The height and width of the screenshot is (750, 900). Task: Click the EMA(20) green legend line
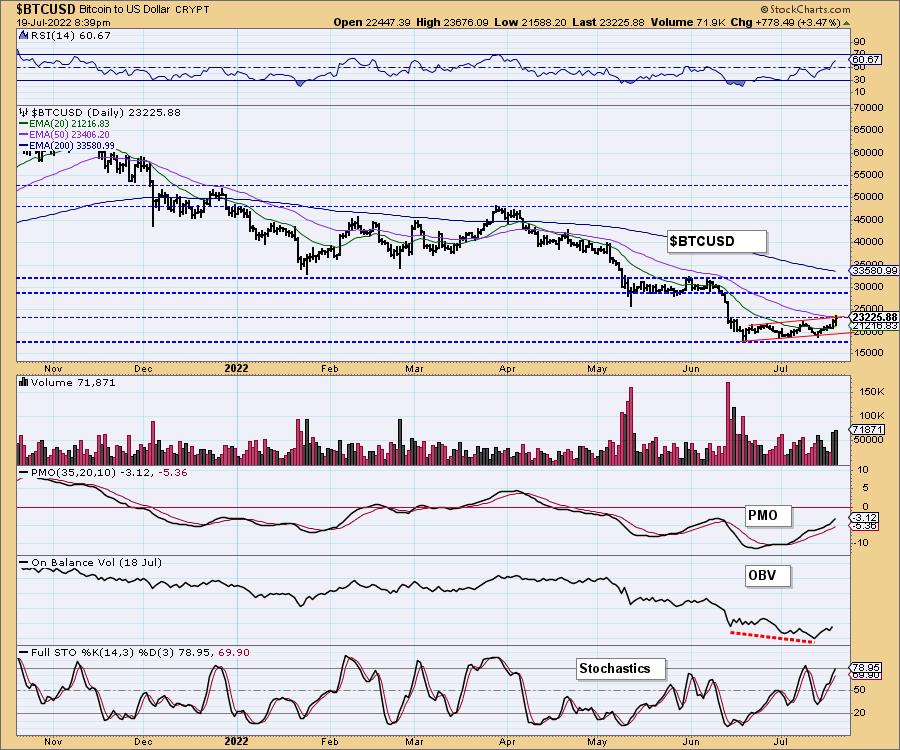point(24,123)
